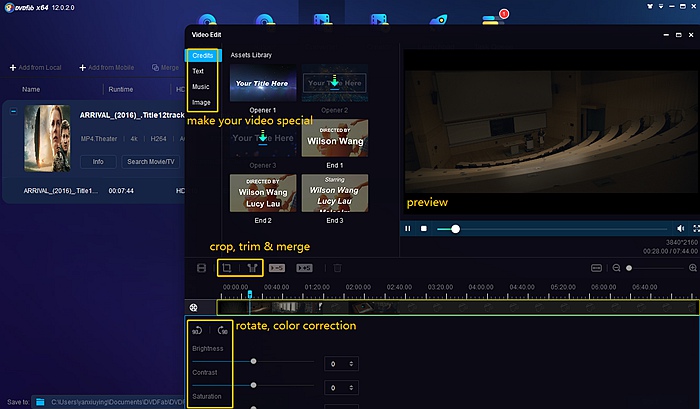700x409 pixels.
Task: Open the second film-strip module icon
Action: pos(379,20)
